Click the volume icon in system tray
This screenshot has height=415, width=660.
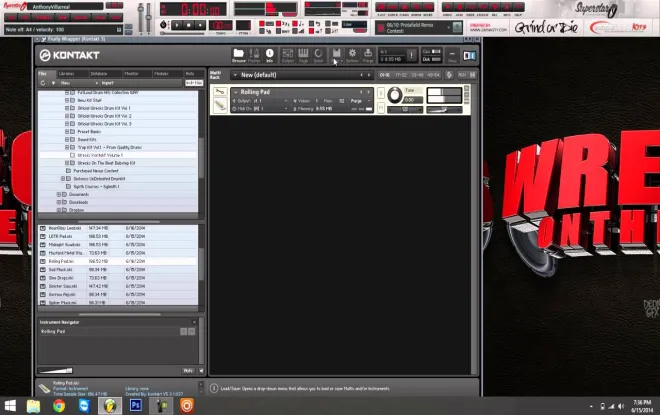click(620, 406)
